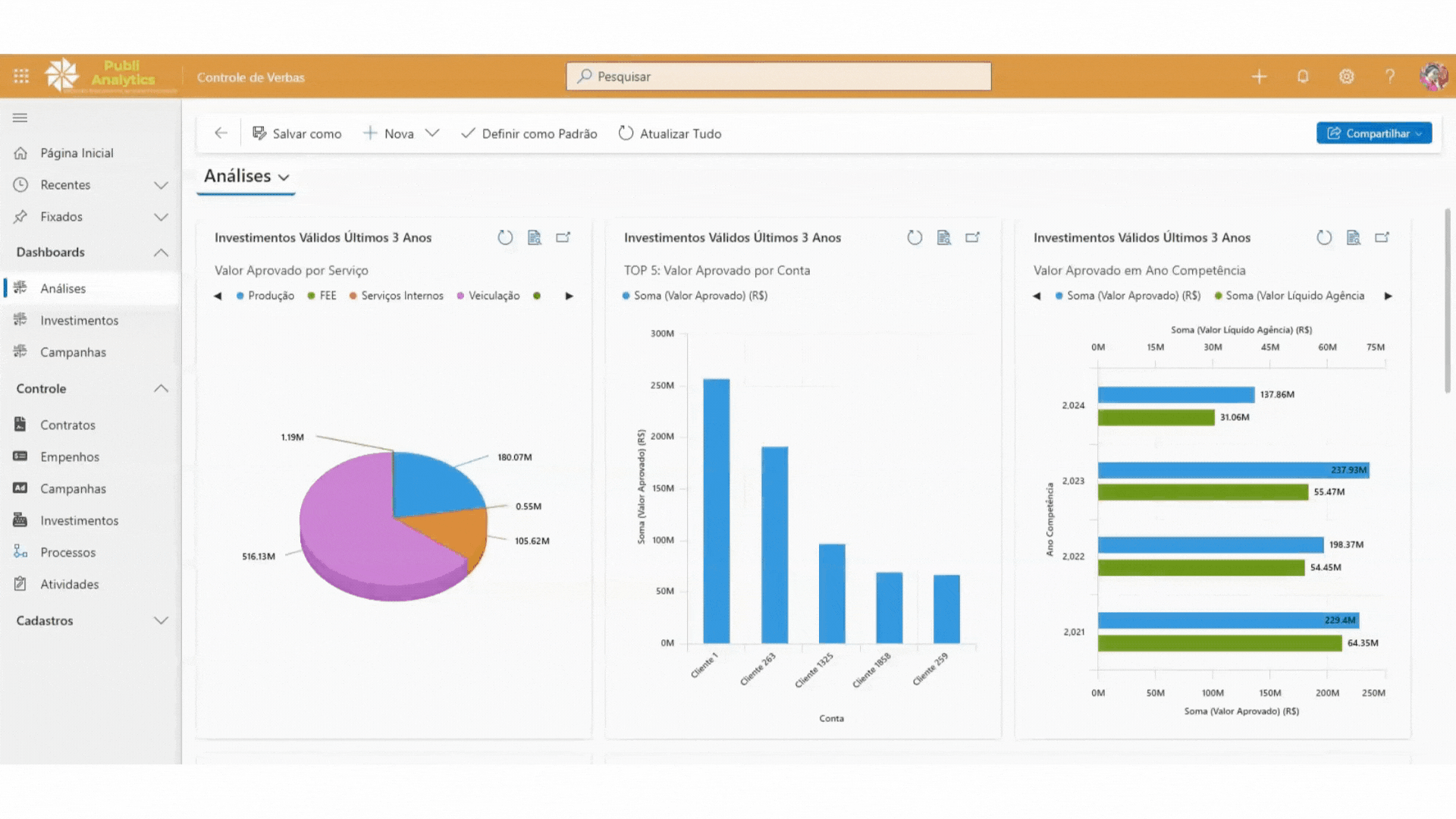The width and height of the screenshot is (1456, 819).
Task: Toggle Soma (Valor Aprovado) legend in Competência chart
Action: point(1128,296)
